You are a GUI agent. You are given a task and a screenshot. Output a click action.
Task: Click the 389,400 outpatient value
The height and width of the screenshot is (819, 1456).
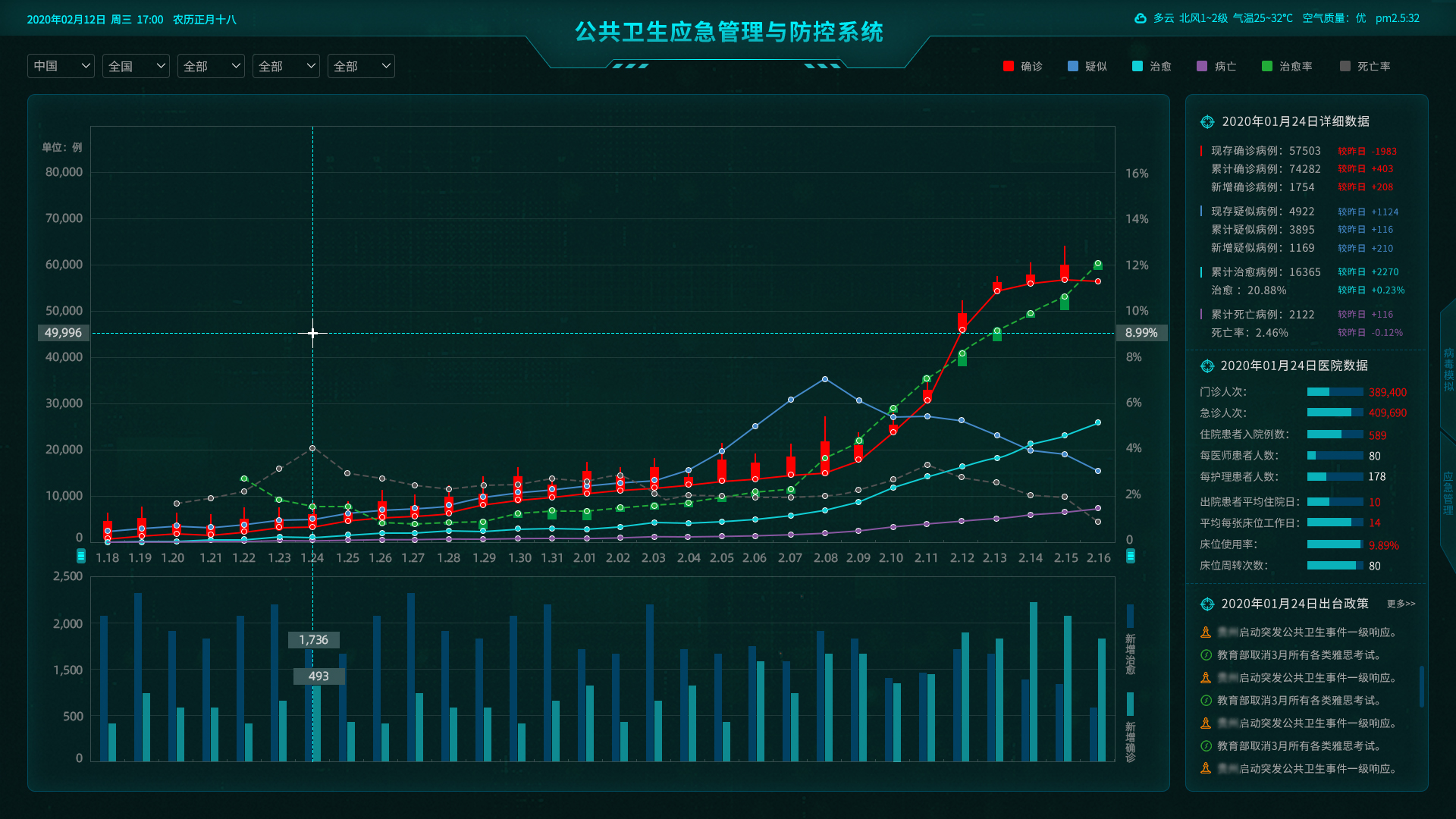(1388, 393)
